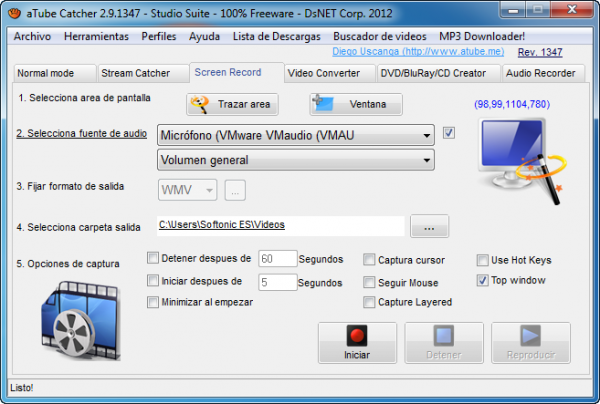Click the 1. Selecciona area de pantalla label

click(x=84, y=98)
